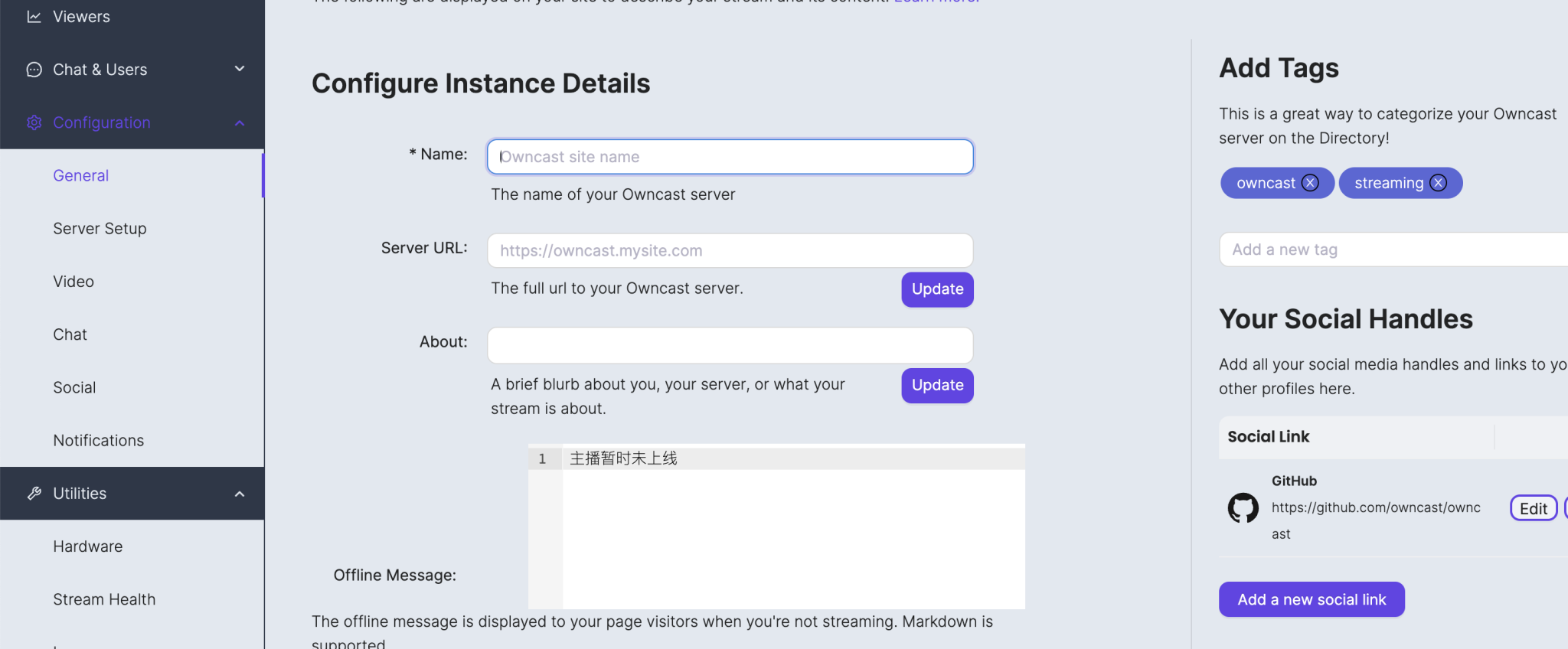Collapse the Utilities section
The image size is (1568, 649).
pos(240,494)
